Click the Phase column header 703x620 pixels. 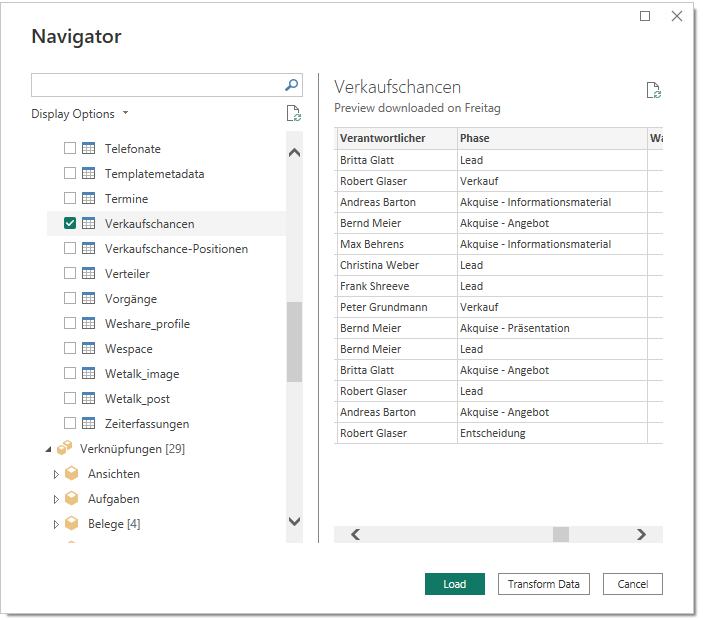point(552,138)
